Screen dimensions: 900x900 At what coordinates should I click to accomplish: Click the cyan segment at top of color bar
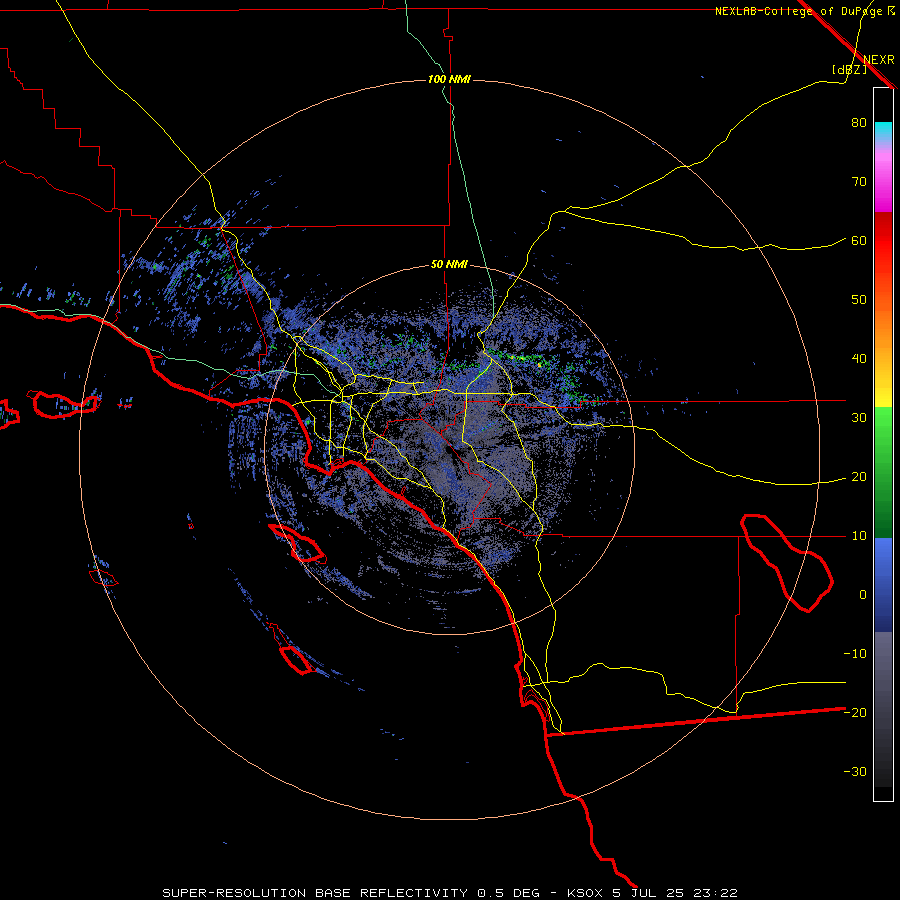click(x=883, y=131)
